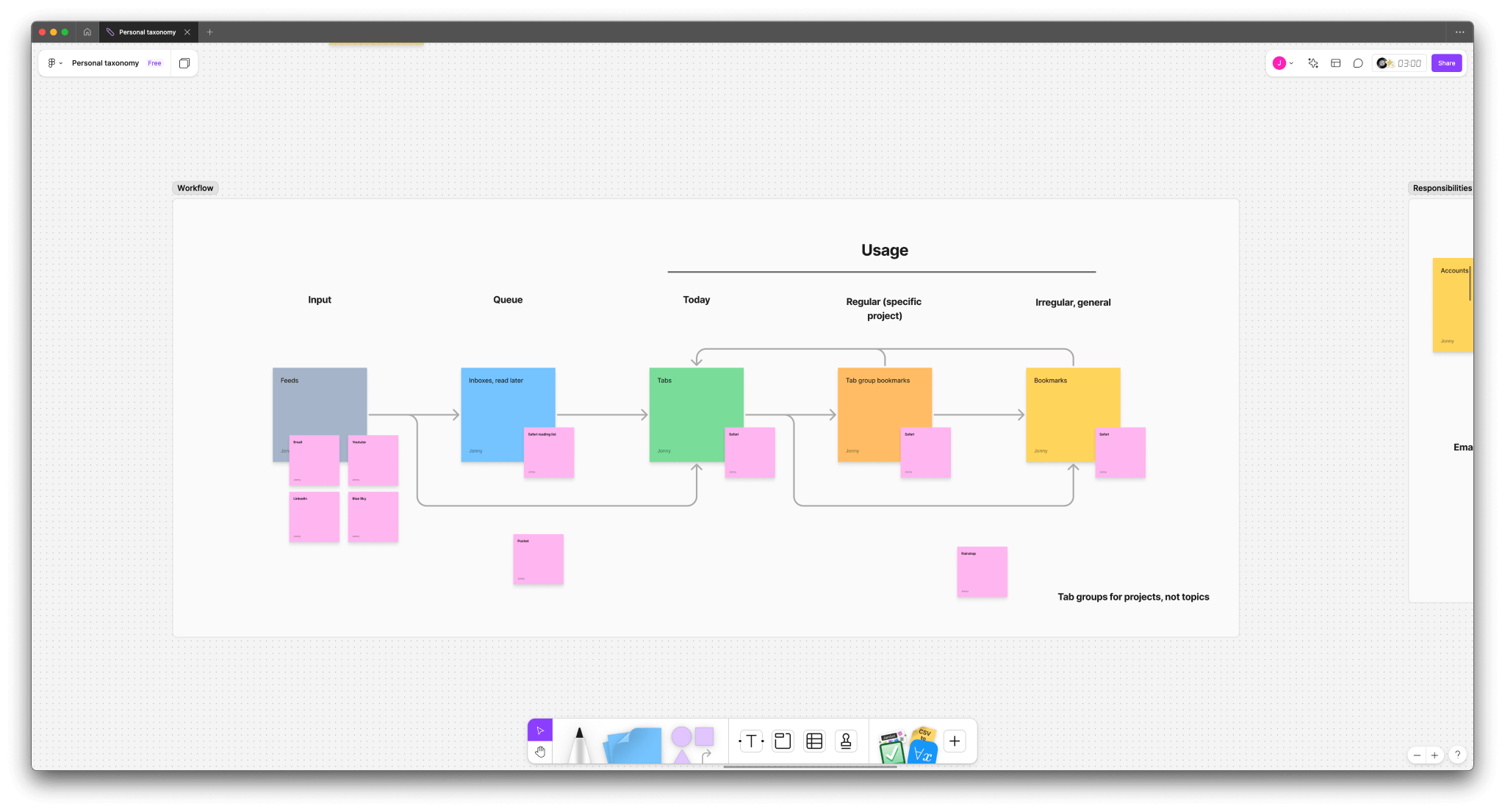The height and width of the screenshot is (812, 1505).
Task: Select the Text tool
Action: pyautogui.click(x=751, y=741)
